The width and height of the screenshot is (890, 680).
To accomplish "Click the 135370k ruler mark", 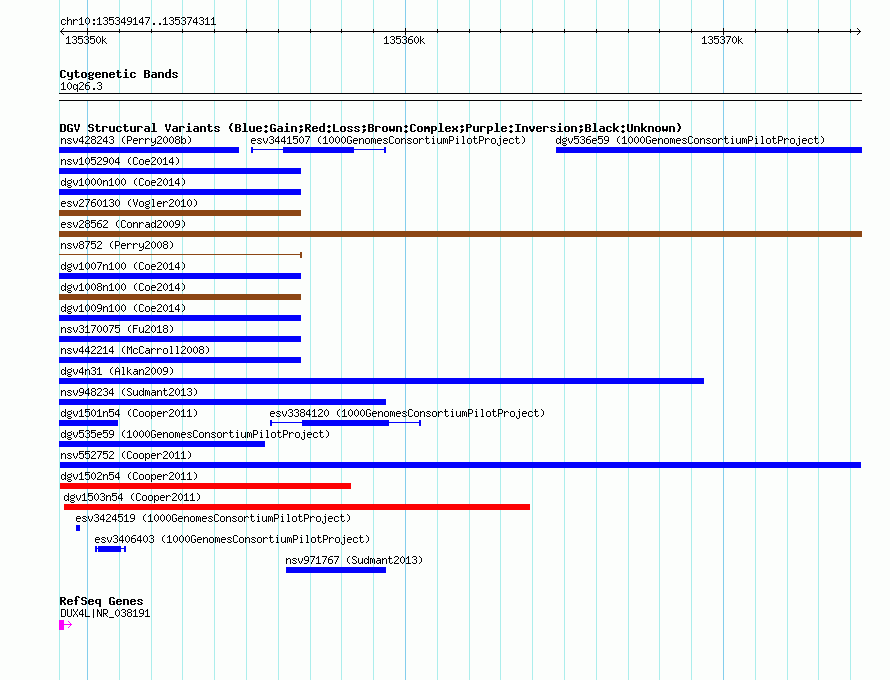I will [x=721, y=40].
